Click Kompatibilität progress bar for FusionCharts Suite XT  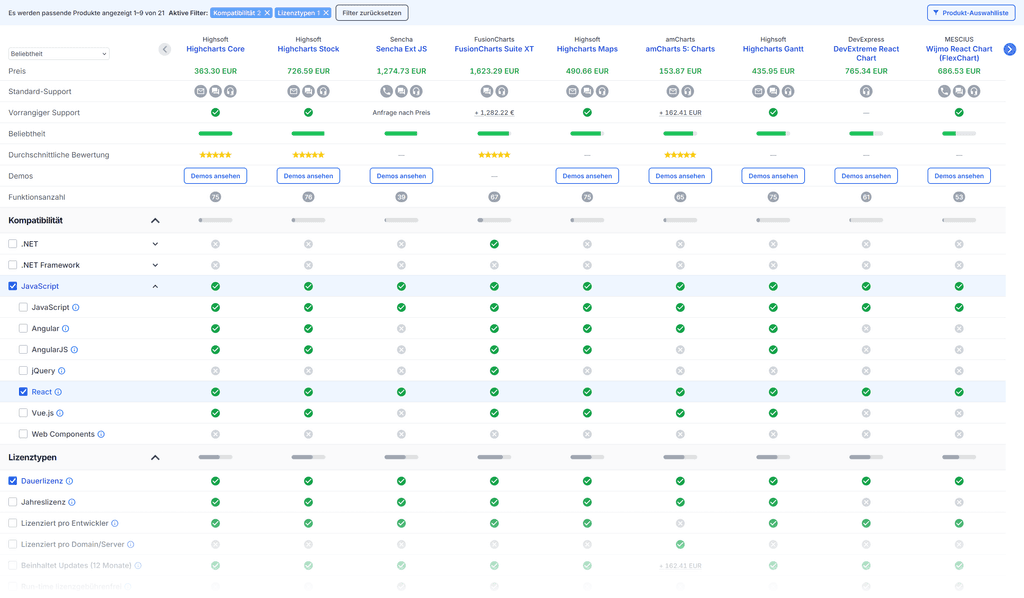[x=494, y=221]
